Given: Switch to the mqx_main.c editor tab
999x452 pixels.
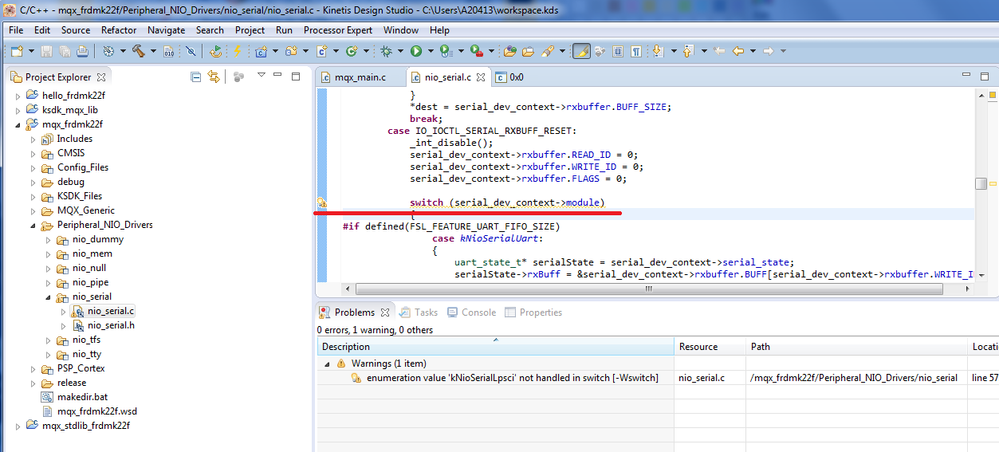Looking at the screenshot, I should coord(360,78).
